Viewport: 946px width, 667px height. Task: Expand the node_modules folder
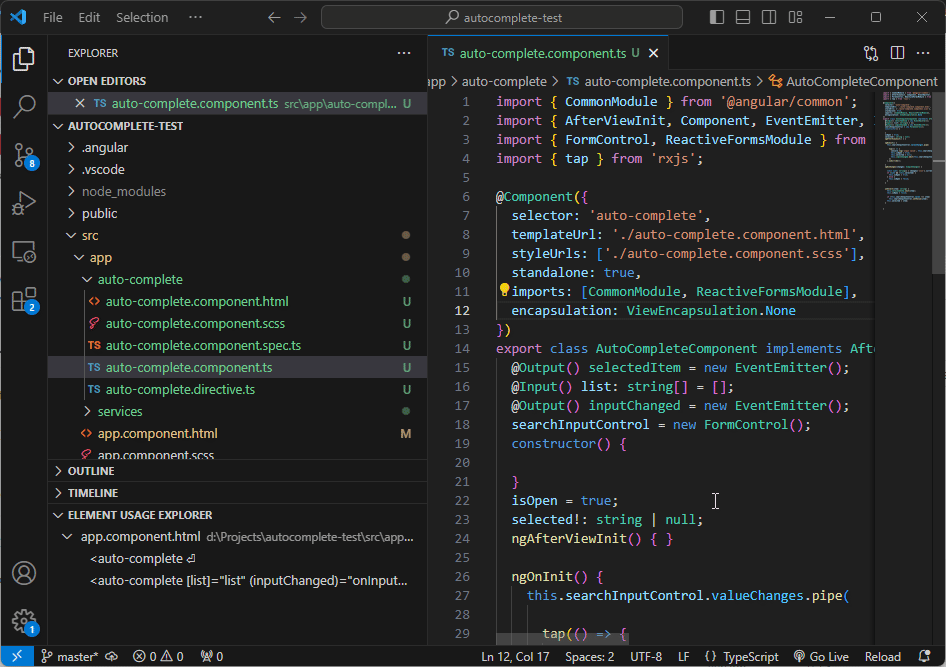click(124, 191)
